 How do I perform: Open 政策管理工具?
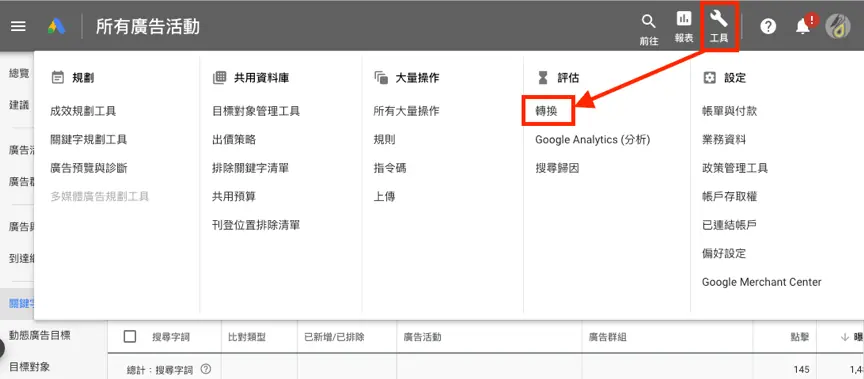(735, 168)
